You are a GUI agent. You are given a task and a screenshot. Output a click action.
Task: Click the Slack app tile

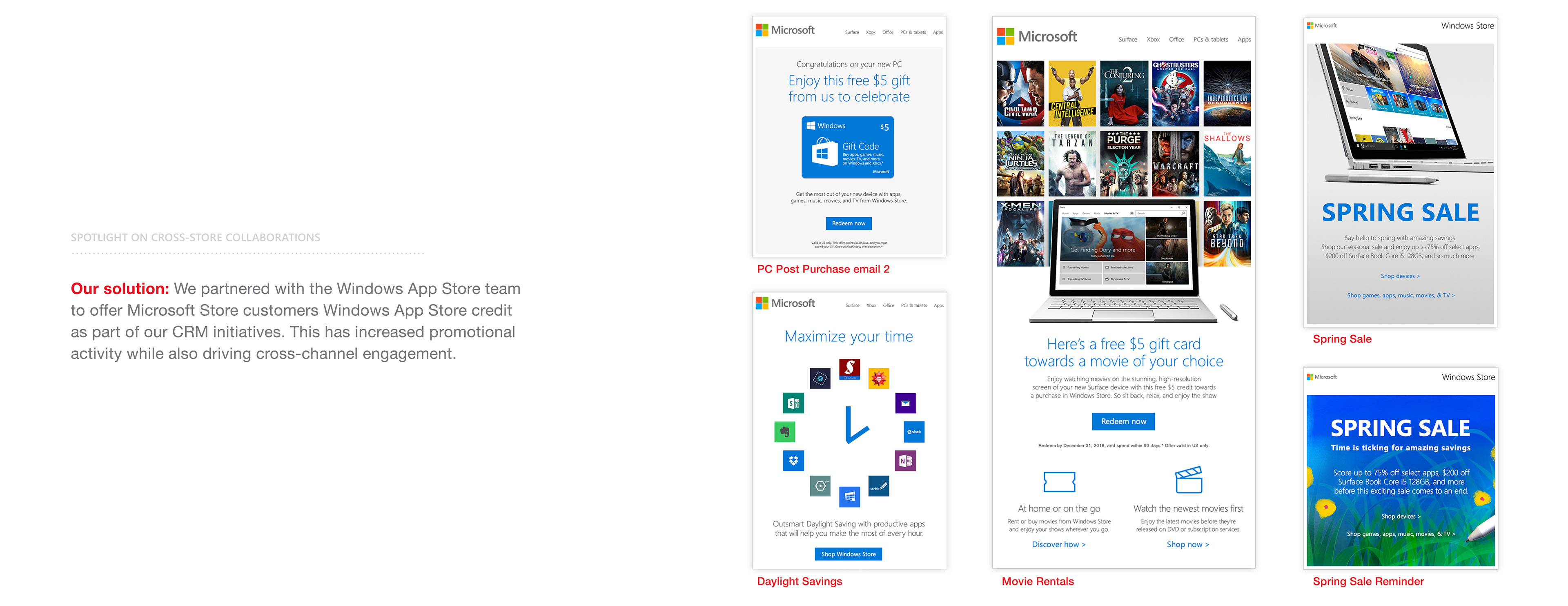pyautogui.click(x=914, y=432)
